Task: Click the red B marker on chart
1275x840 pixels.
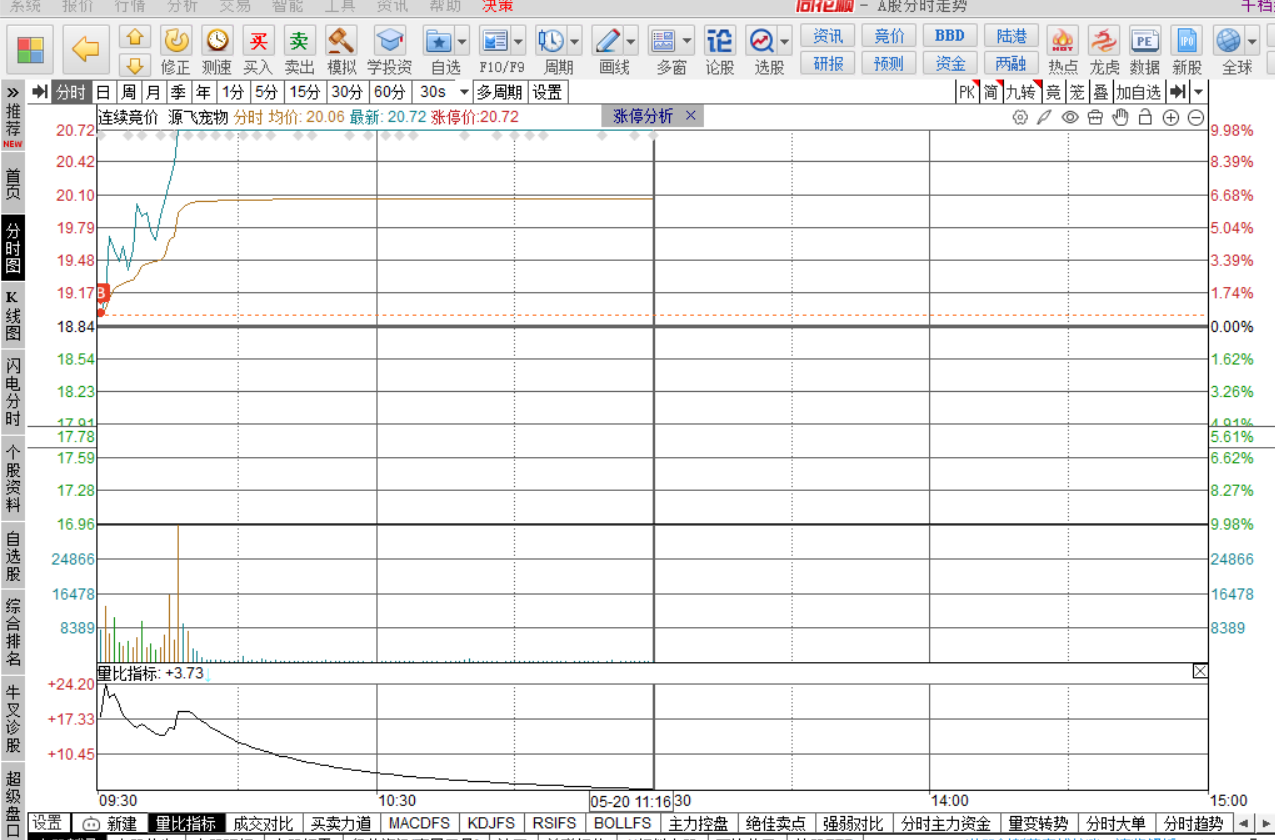Action: (101, 293)
